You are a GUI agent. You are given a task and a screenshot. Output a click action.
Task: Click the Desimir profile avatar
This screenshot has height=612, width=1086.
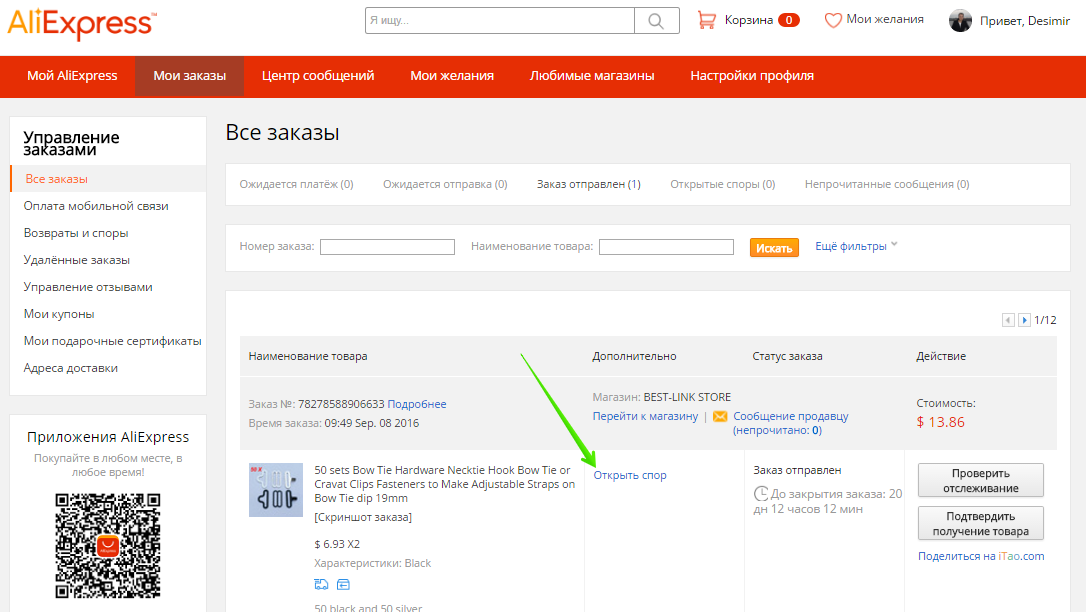(961, 21)
